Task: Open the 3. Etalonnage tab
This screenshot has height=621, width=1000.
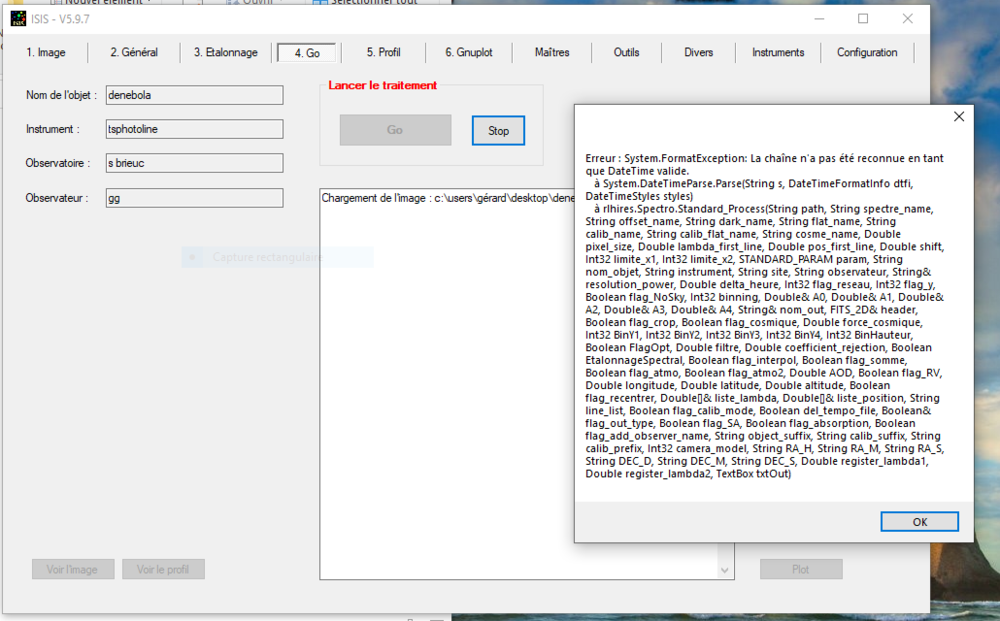Action: 226,52
